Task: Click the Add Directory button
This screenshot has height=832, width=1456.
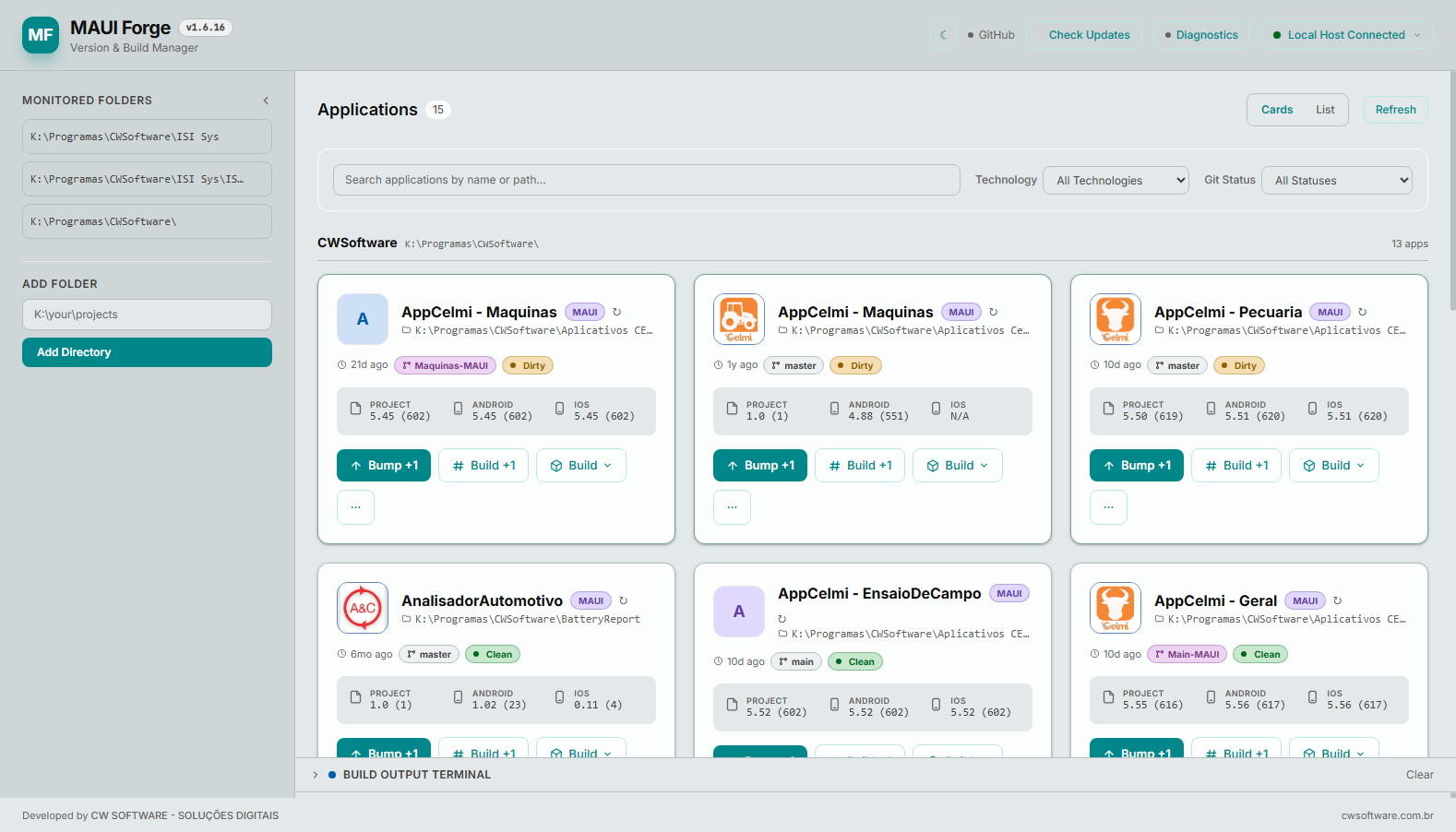Action: click(x=147, y=352)
